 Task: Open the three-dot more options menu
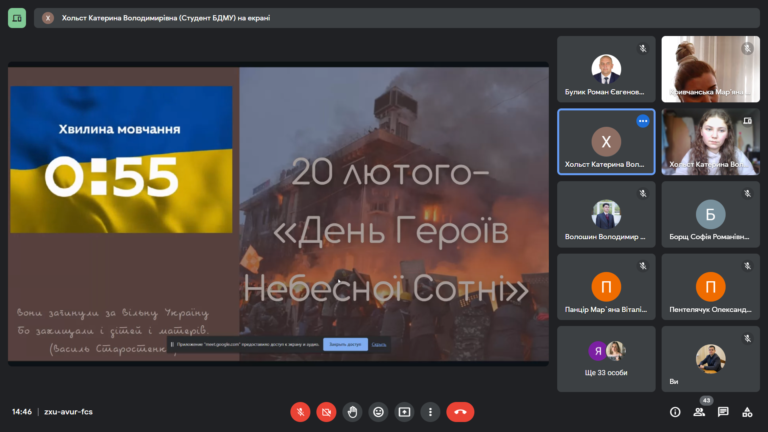(430, 411)
